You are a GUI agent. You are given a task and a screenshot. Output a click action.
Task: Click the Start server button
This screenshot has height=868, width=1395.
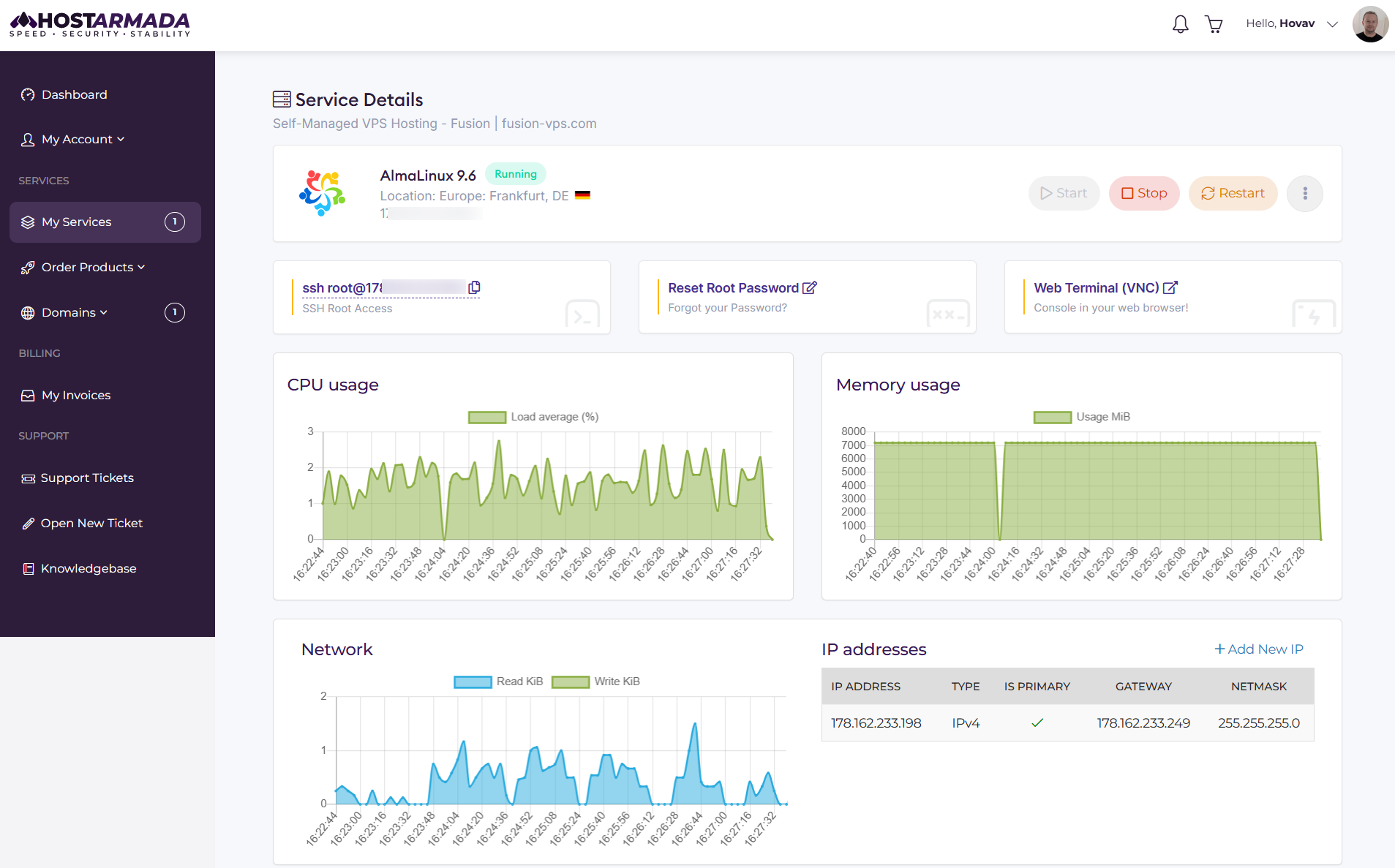[1064, 193]
